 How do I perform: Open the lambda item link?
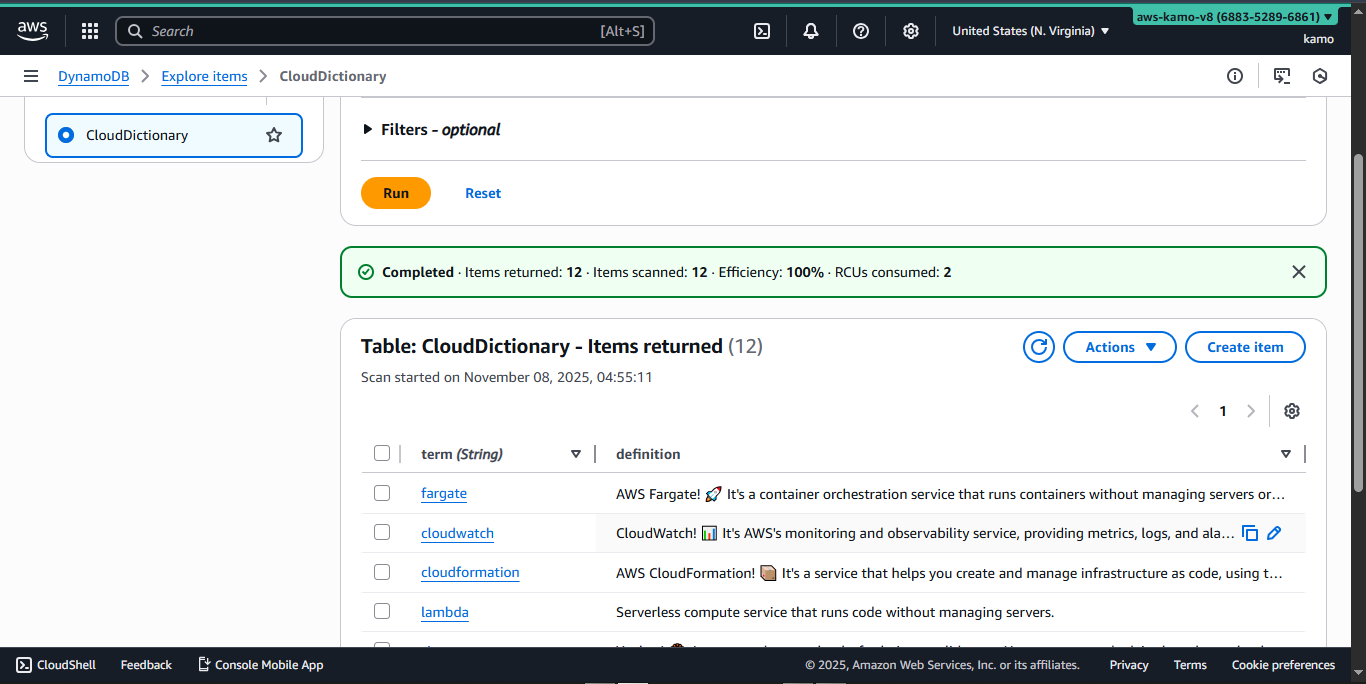tap(444, 611)
